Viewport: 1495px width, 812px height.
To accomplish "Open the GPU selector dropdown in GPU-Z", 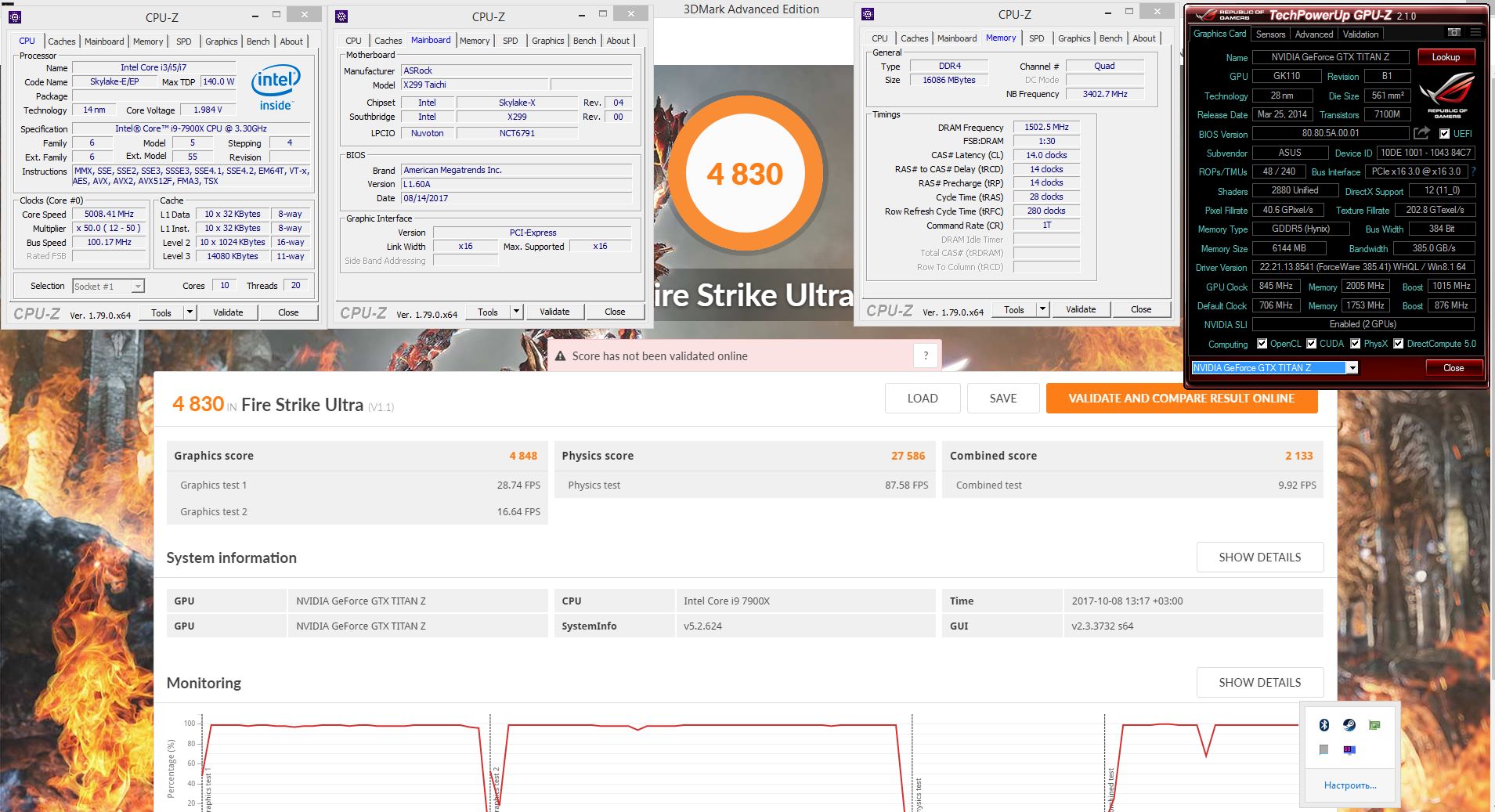I will click(x=1352, y=368).
